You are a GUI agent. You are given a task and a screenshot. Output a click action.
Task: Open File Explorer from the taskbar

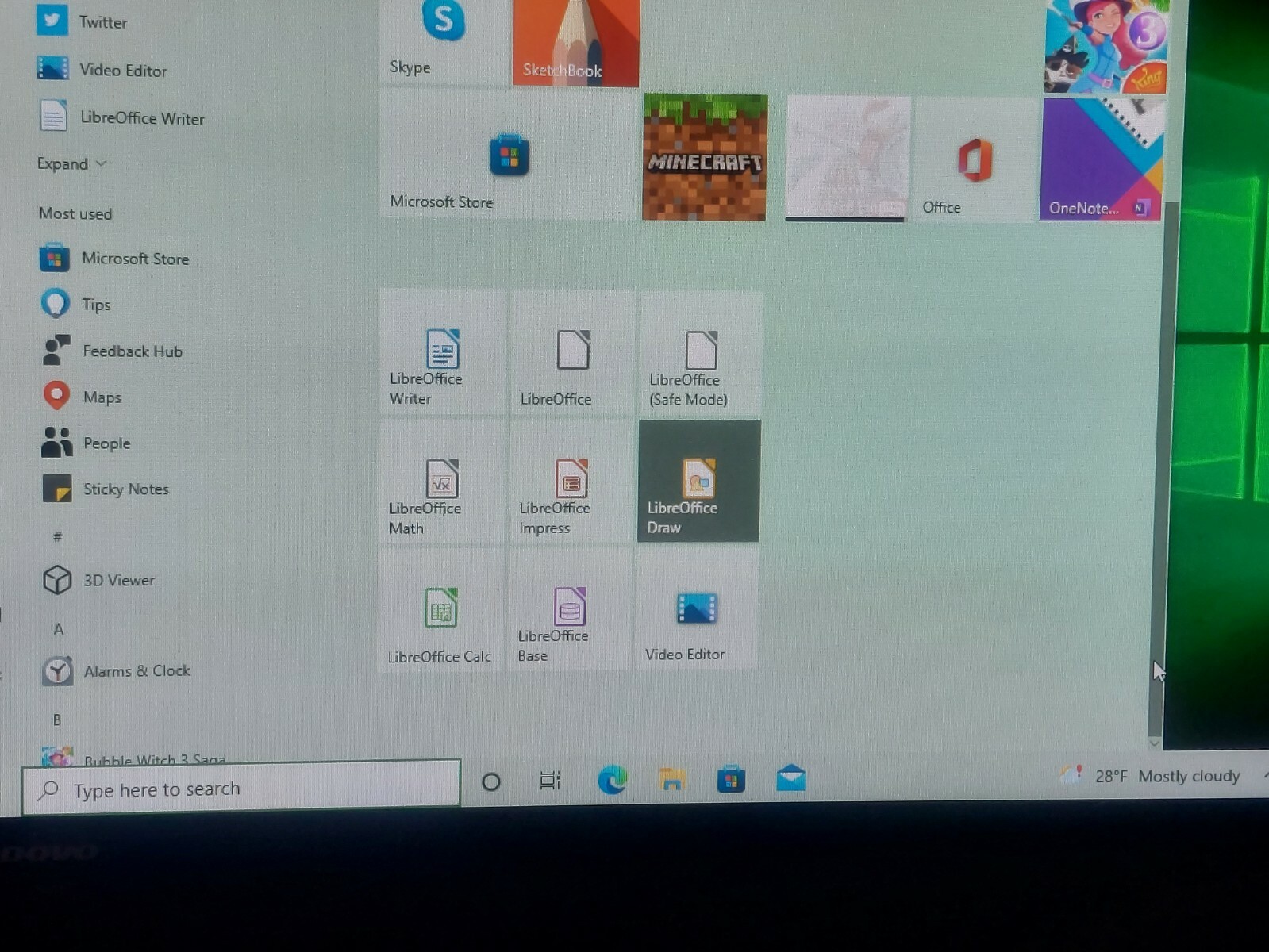click(x=671, y=780)
